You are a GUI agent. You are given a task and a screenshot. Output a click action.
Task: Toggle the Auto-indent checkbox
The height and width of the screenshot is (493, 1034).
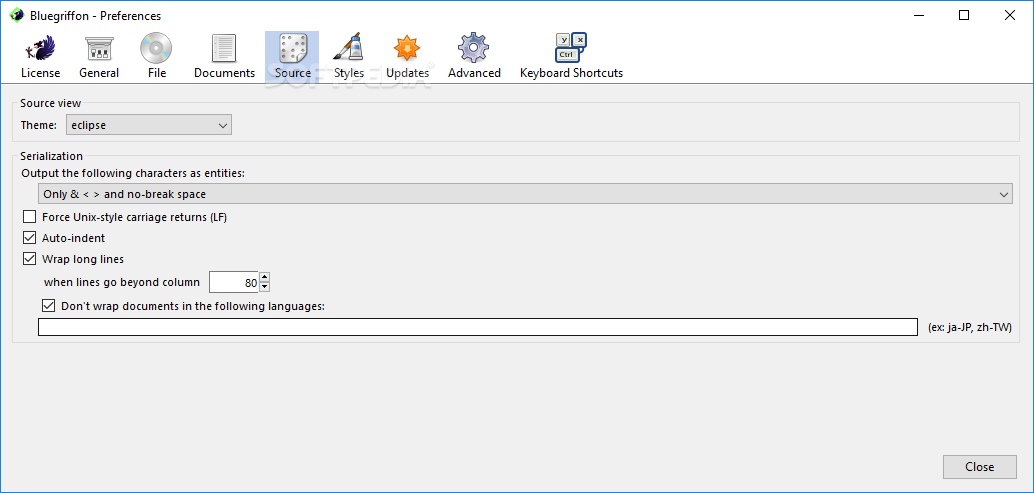tap(30, 237)
